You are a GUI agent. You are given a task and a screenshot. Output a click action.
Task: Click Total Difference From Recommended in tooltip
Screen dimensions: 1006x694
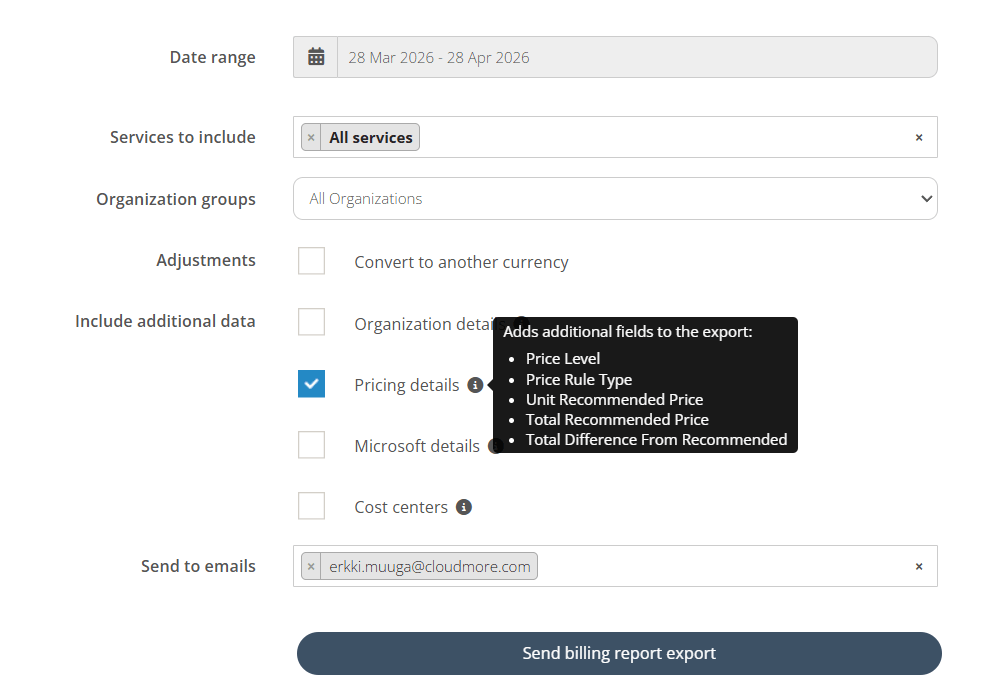(x=656, y=439)
